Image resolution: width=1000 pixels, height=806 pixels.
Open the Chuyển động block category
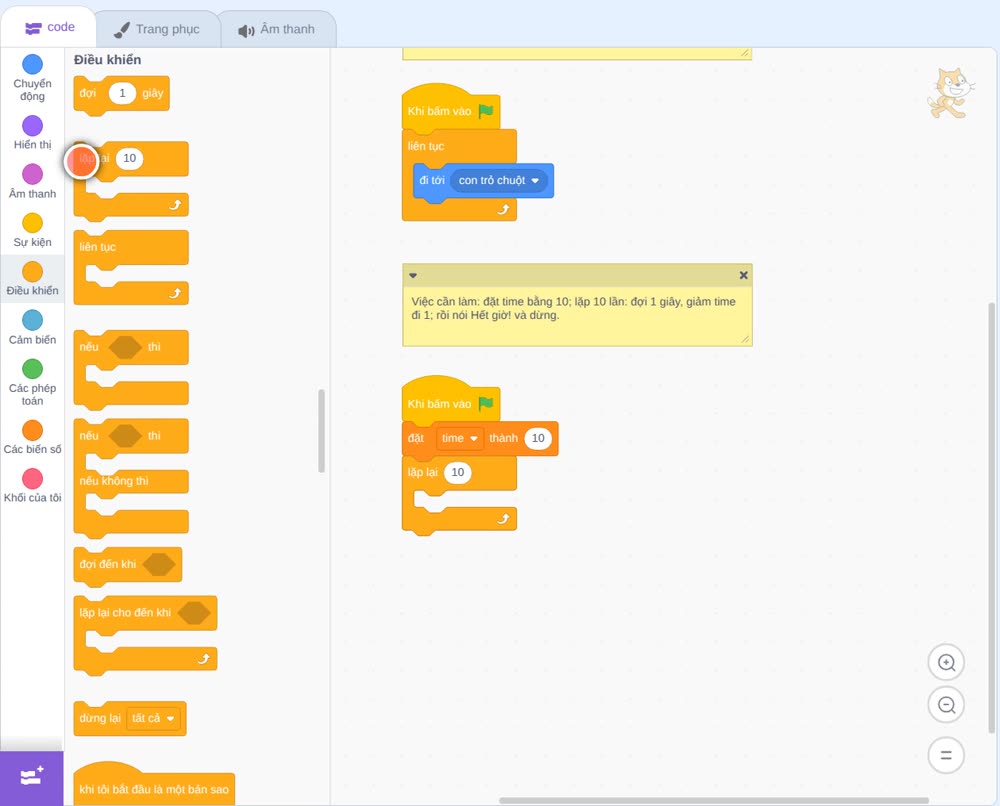pyautogui.click(x=32, y=78)
